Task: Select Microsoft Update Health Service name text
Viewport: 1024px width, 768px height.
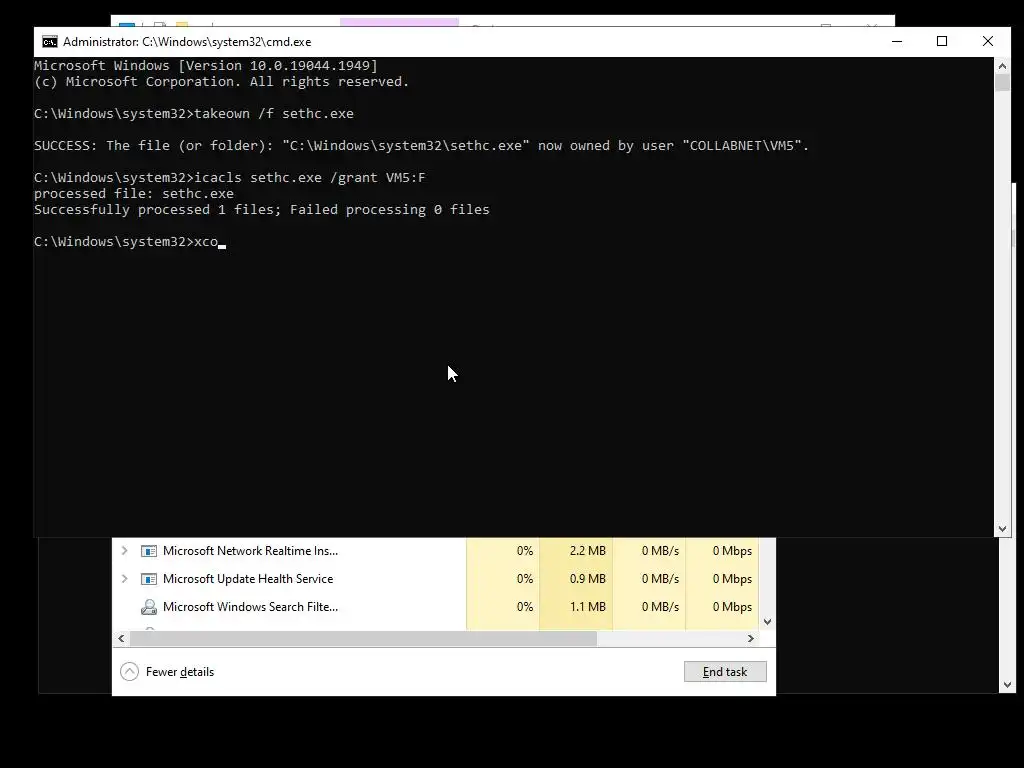Action: [248, 579]
